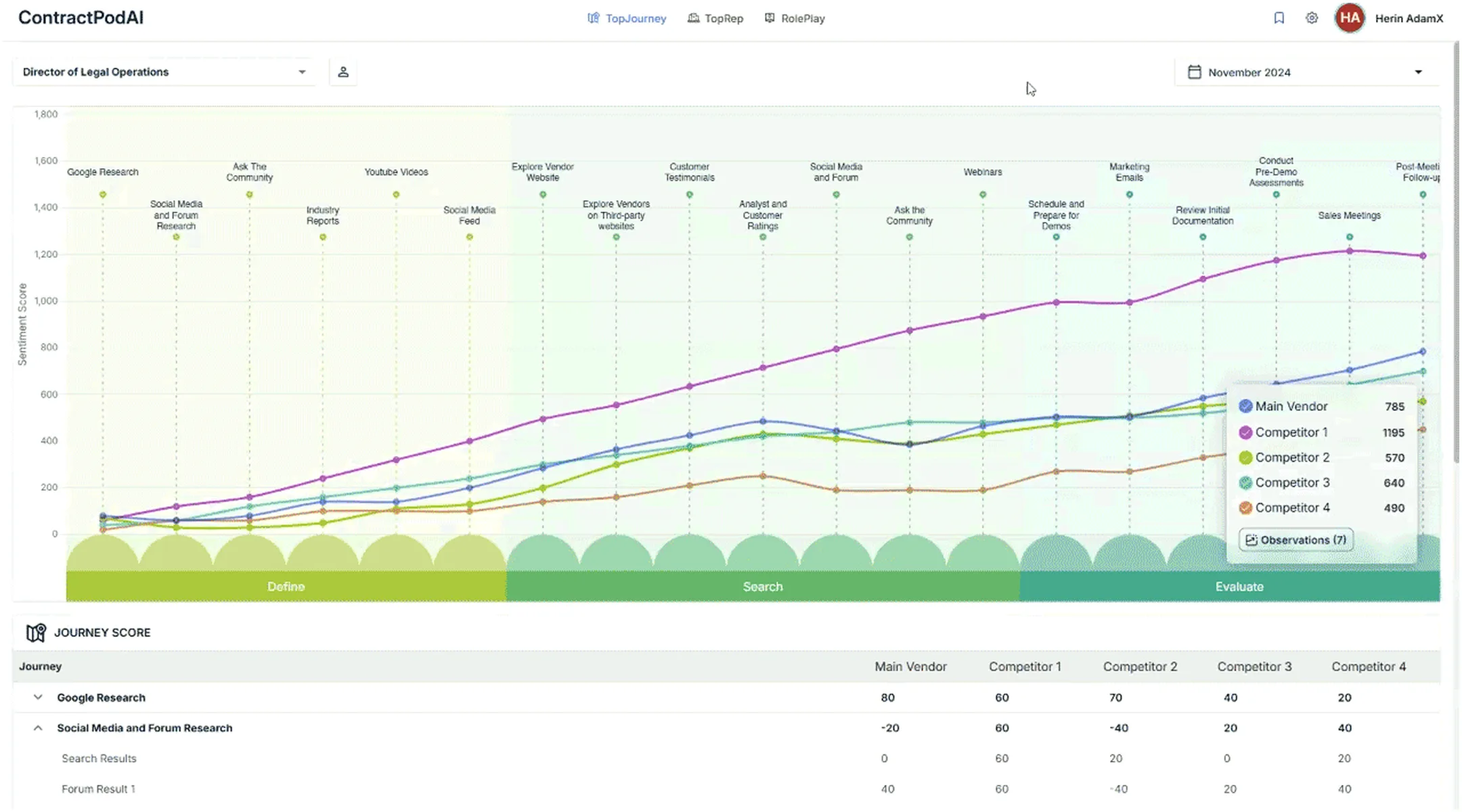Collapse Social Media and Forum Research row
1462x812 pixels.
coord(38,728)
